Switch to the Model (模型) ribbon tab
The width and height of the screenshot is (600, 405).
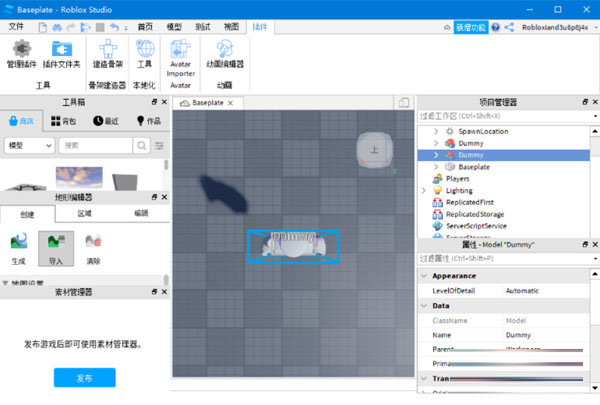[174, 27]
